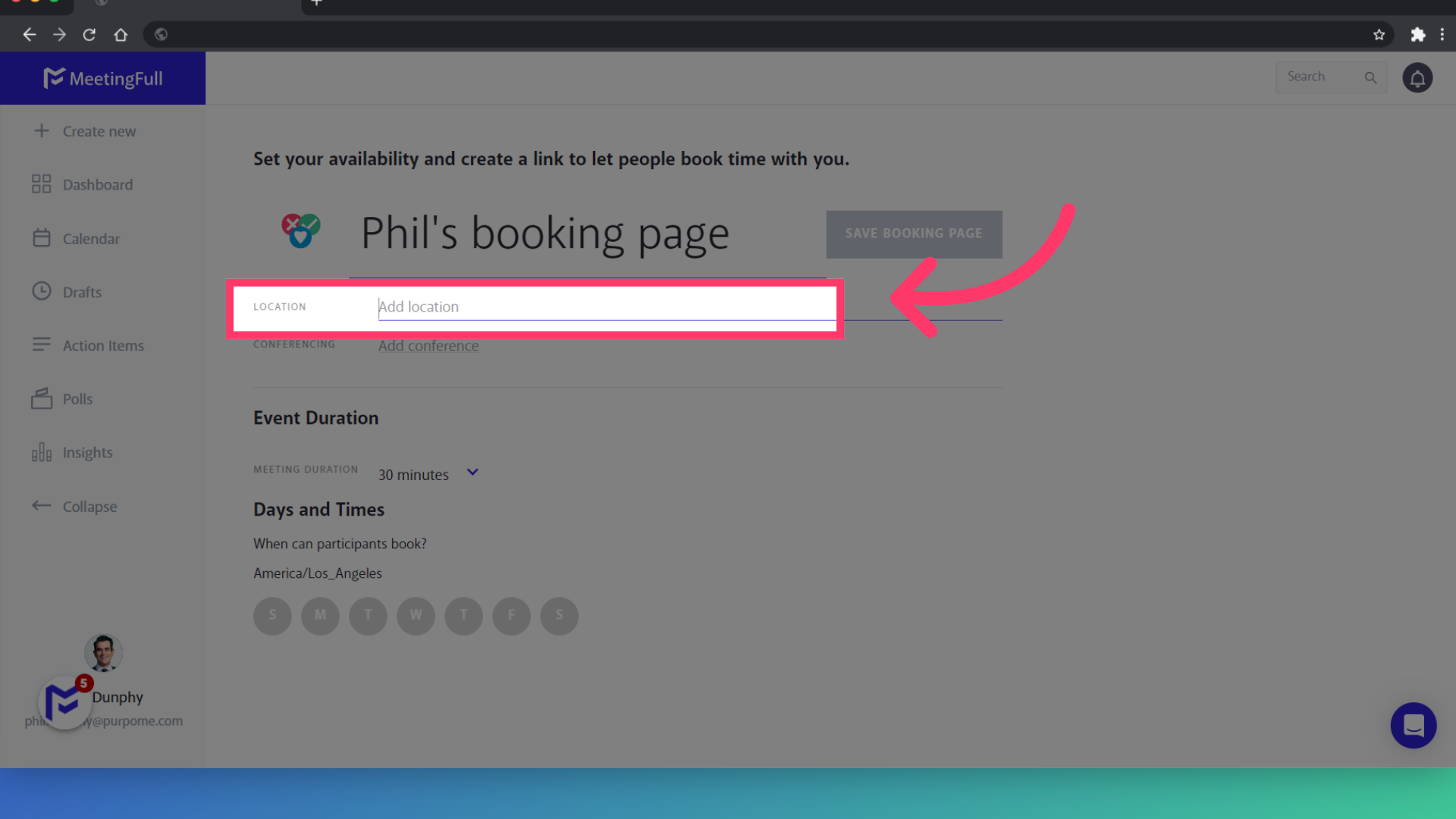Click the Drafts clock icon
Image resolution: width=1456 pixels, height=819 pixels.
pos(42,291)
